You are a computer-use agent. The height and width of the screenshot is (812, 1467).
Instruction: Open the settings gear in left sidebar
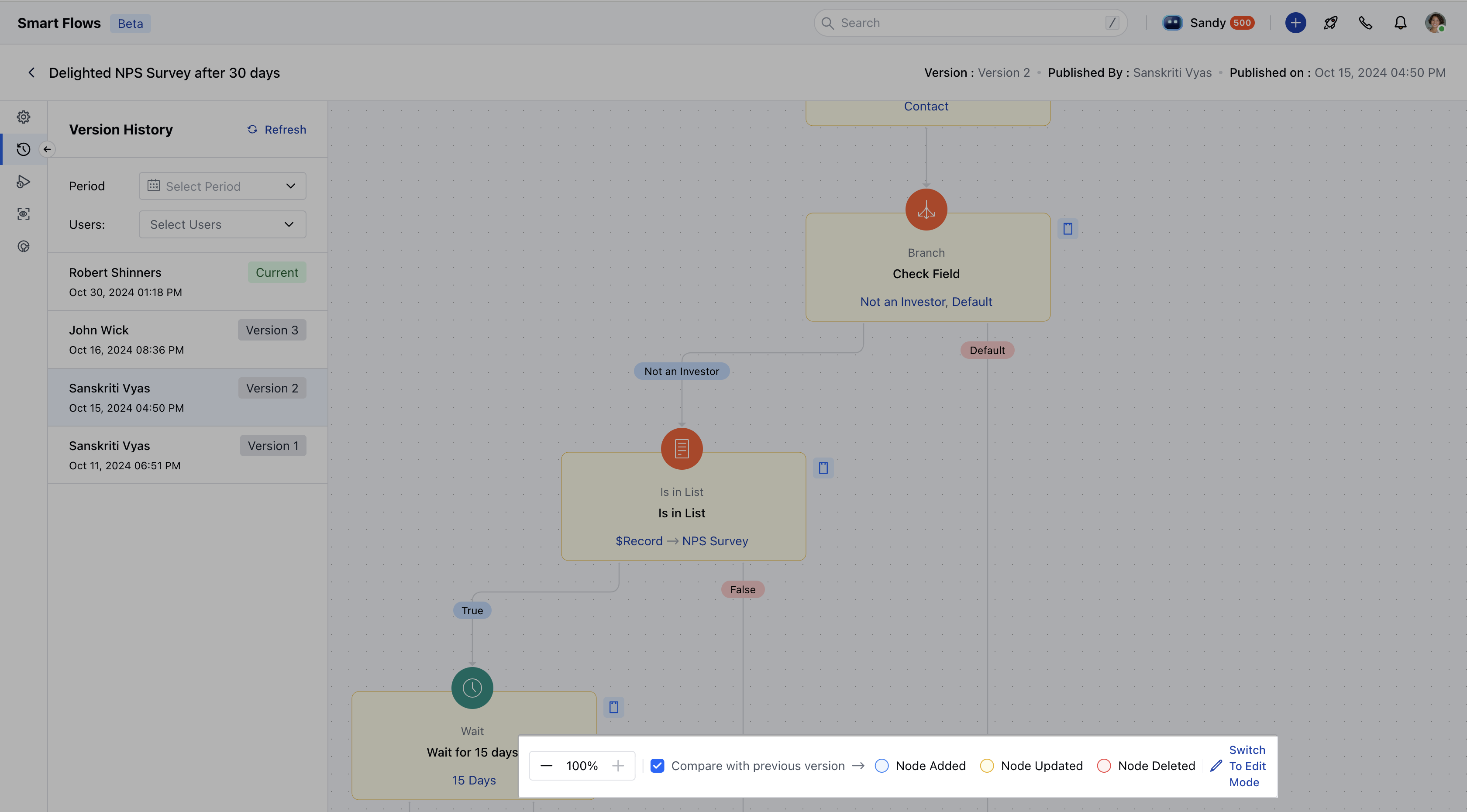click(x=23, y=117)
